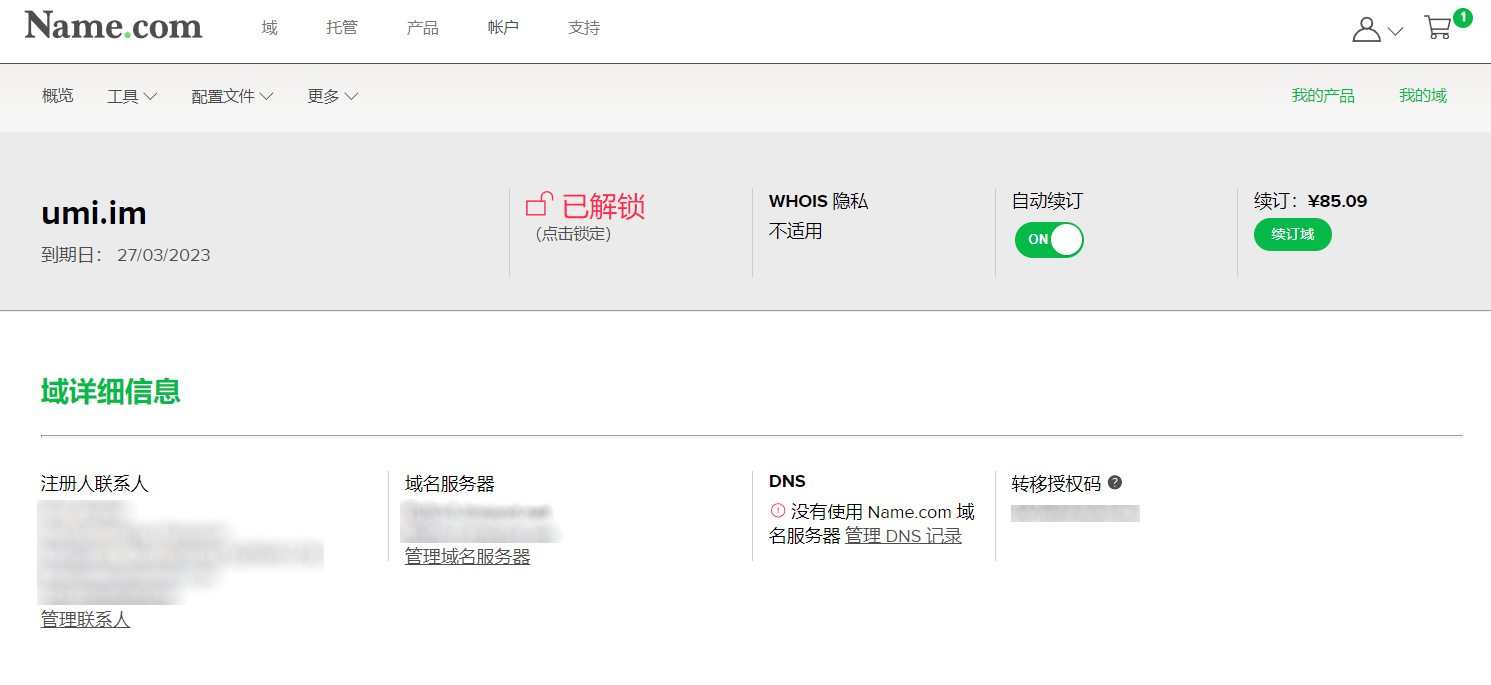
Task: Expand the 配置文件 dropdown menu
Action: point(232,96)
